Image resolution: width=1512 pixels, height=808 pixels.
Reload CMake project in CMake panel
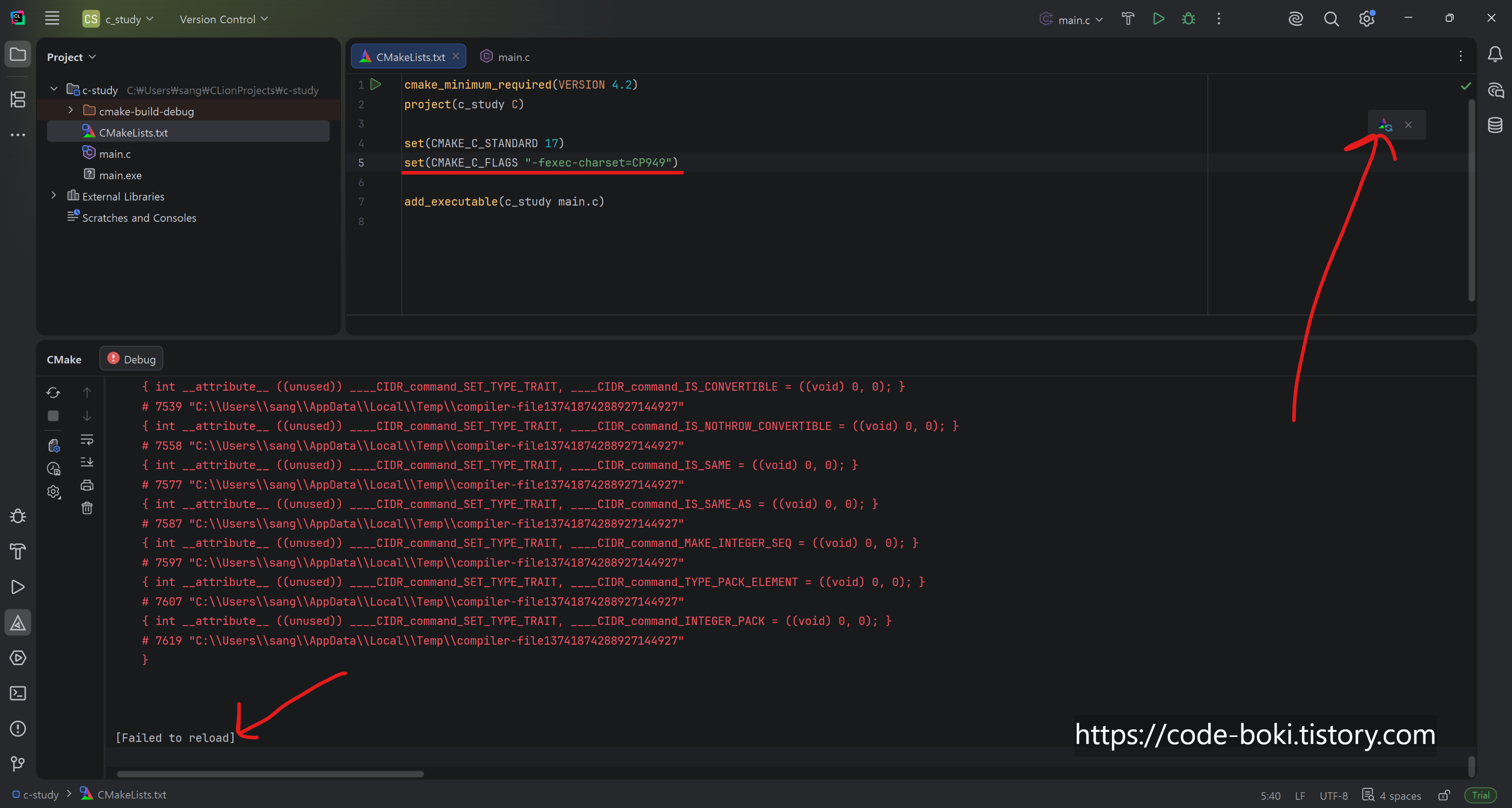click(x=53, y=392)
